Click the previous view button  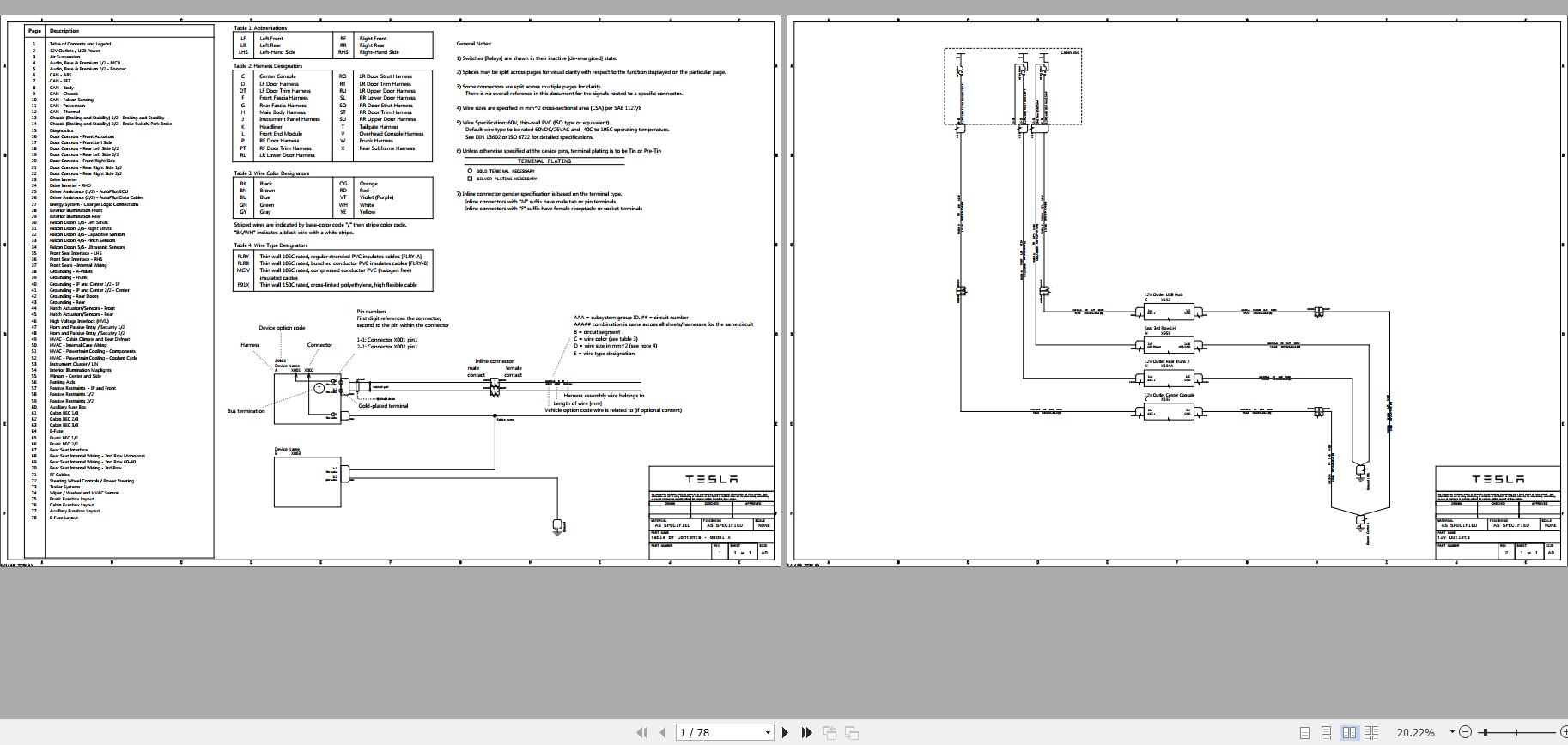[x=830, y=732]
